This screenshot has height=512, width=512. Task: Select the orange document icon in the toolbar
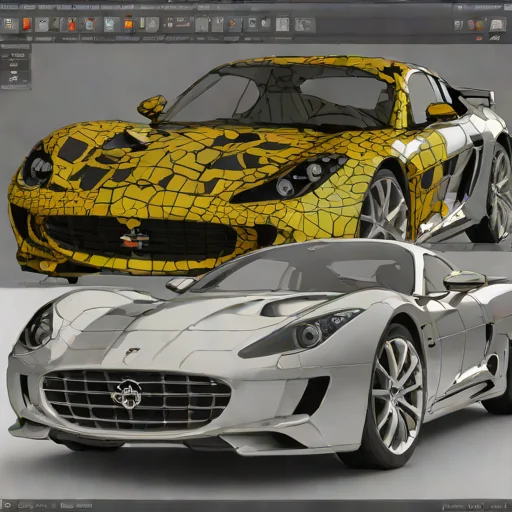pos(27,24)
